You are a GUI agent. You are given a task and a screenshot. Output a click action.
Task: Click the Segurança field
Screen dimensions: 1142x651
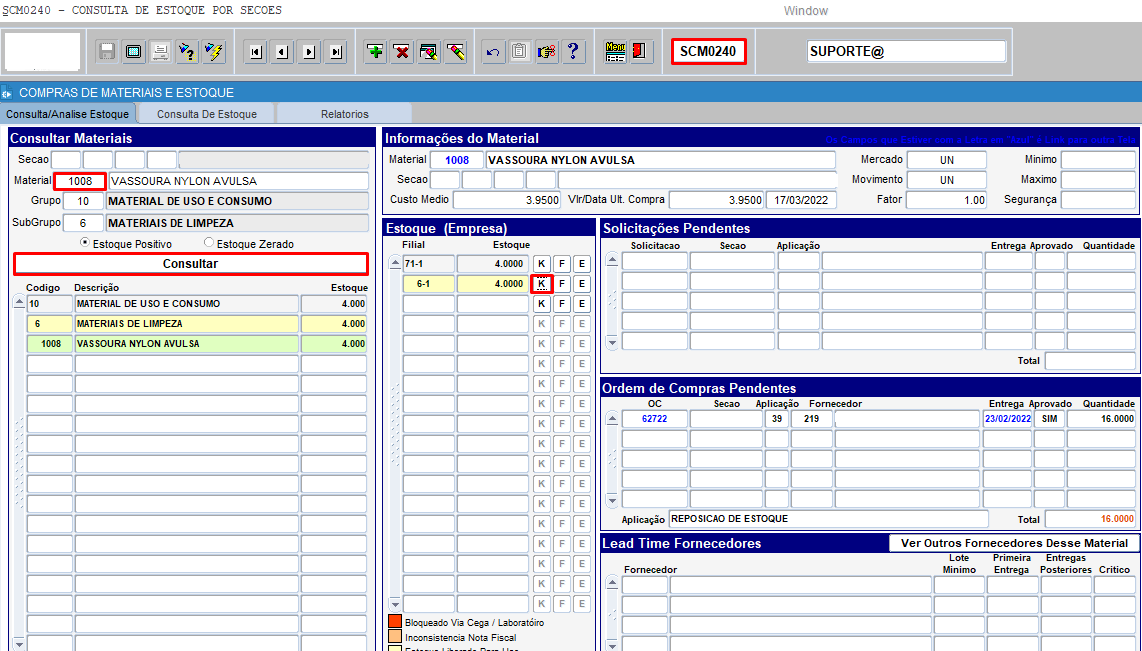coord(1098,200)
